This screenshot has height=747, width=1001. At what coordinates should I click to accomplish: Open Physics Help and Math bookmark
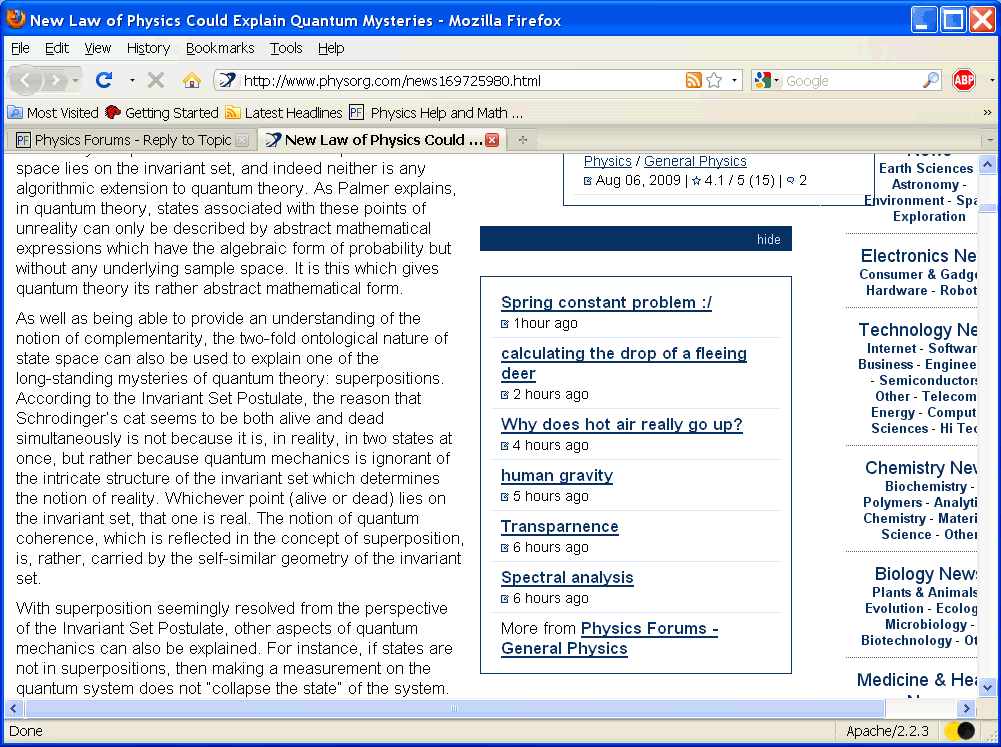(436, 113)
